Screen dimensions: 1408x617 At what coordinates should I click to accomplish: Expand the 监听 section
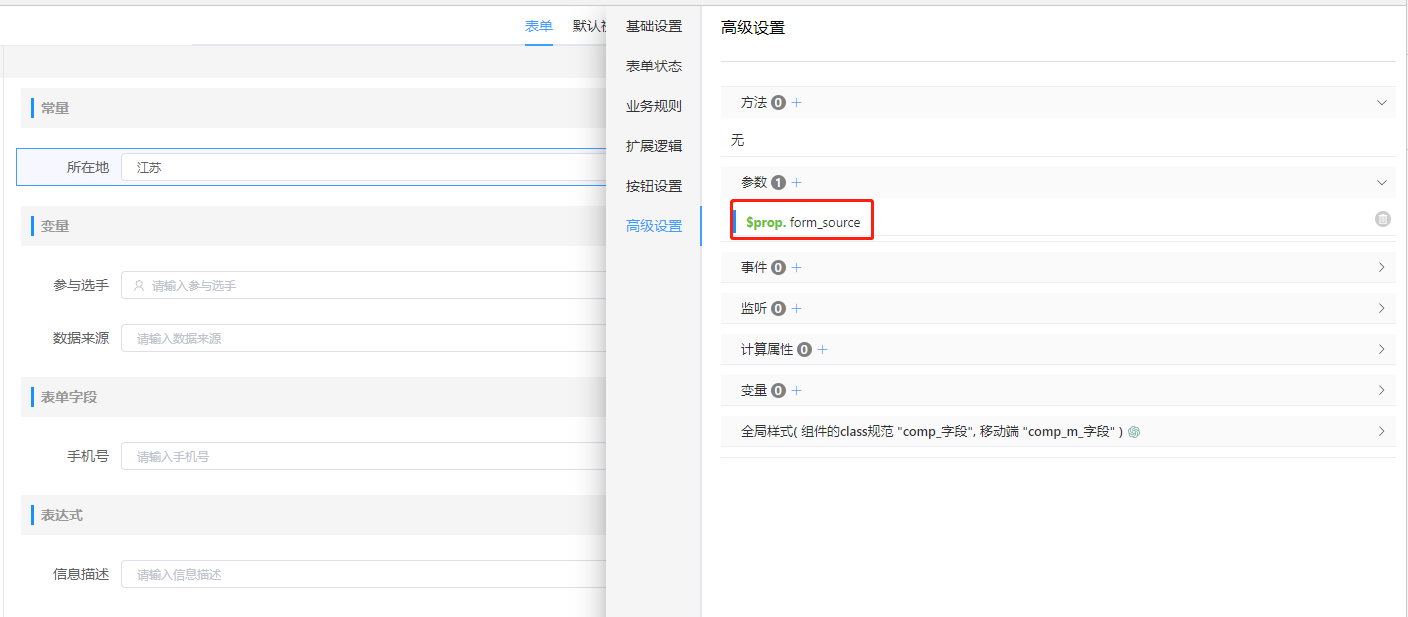click(1382, 309)
